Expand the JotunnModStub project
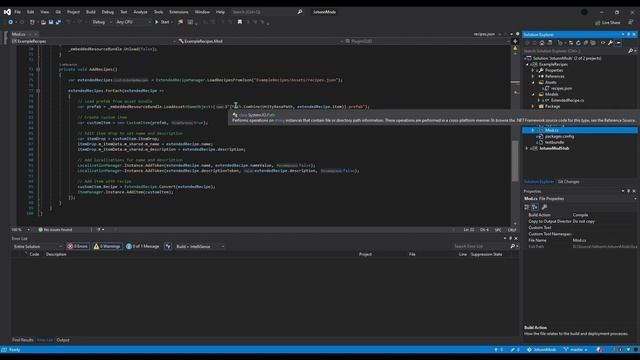 point(527,148)
